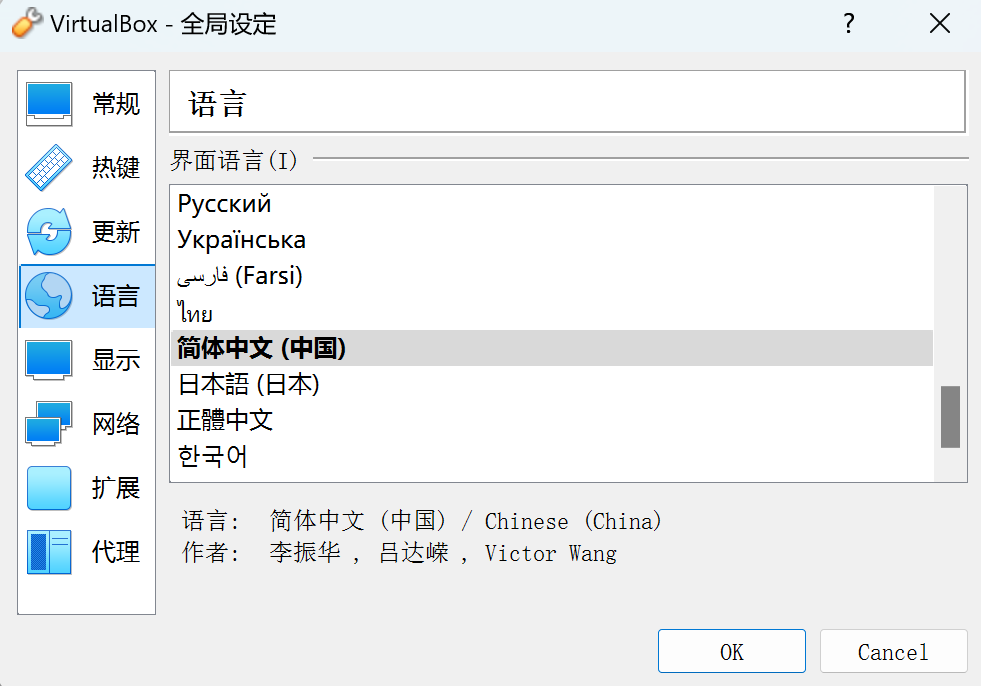Select the ไทย Thai language entry

coord(552,312)
